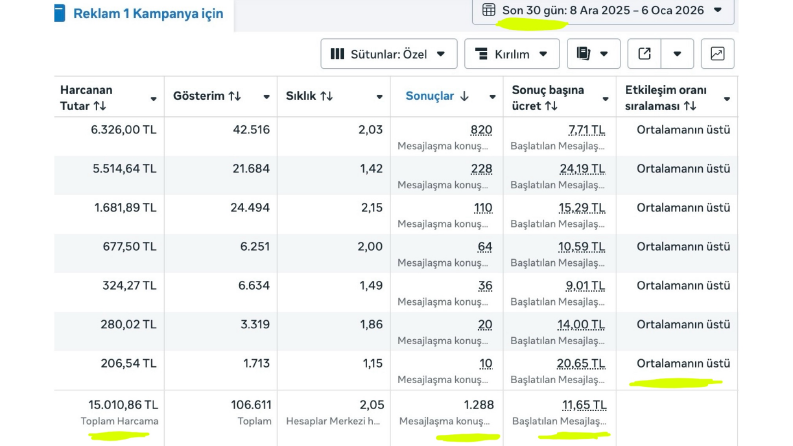Click the 10,59 TL cost per result

click(x=582, y=247)
